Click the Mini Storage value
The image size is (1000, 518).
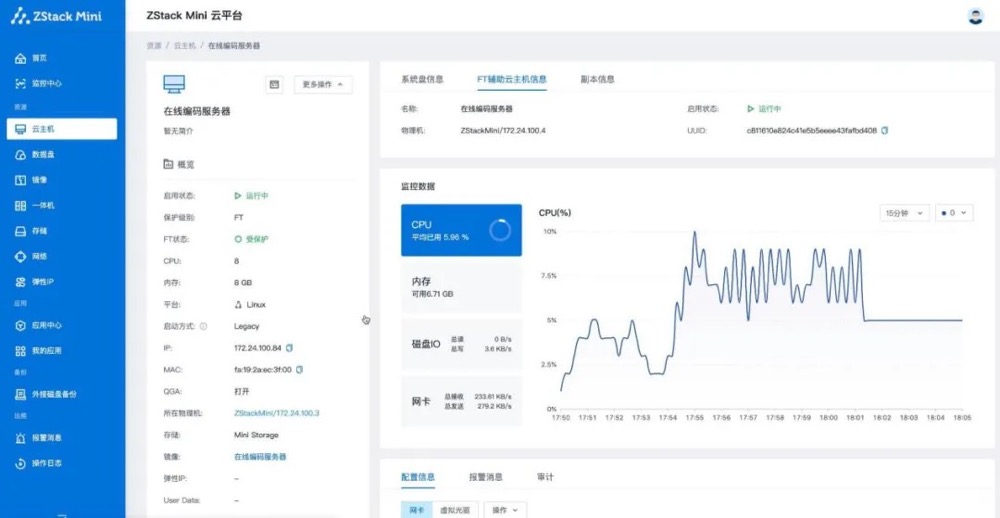(x=256, y=434)
